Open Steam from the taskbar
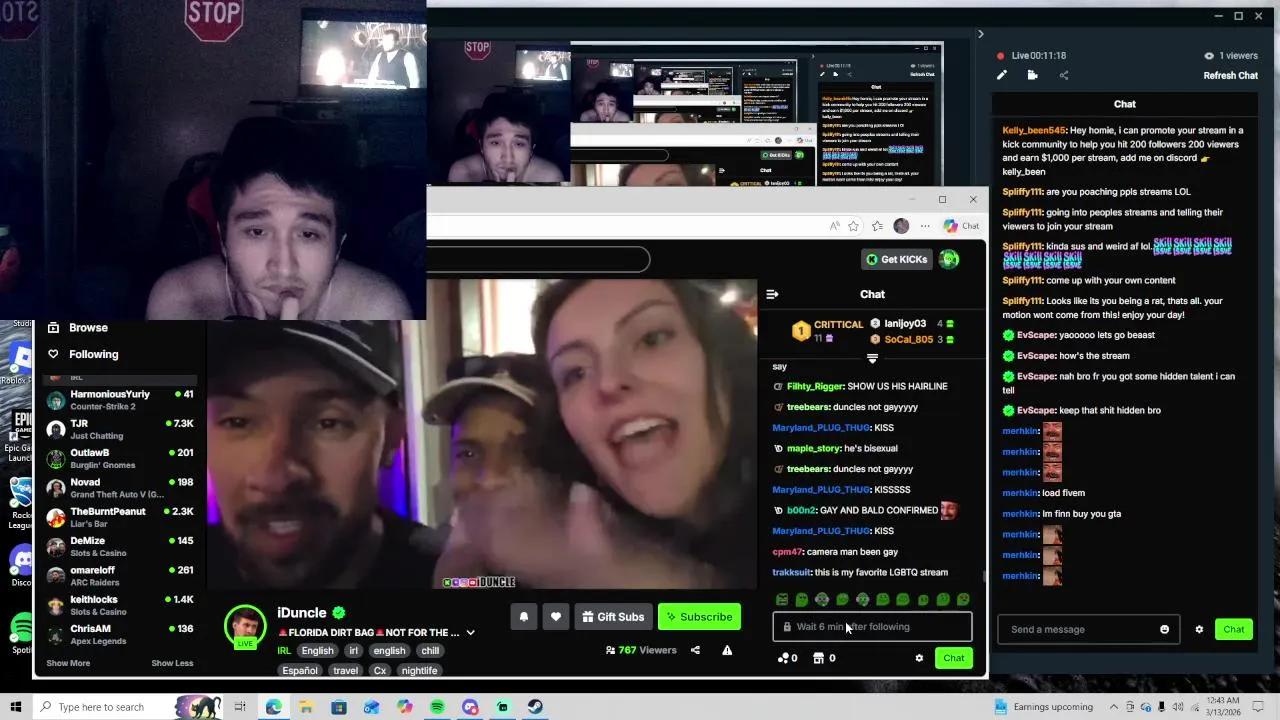Viewport: 1280px width, 720px height. (536, 707)
